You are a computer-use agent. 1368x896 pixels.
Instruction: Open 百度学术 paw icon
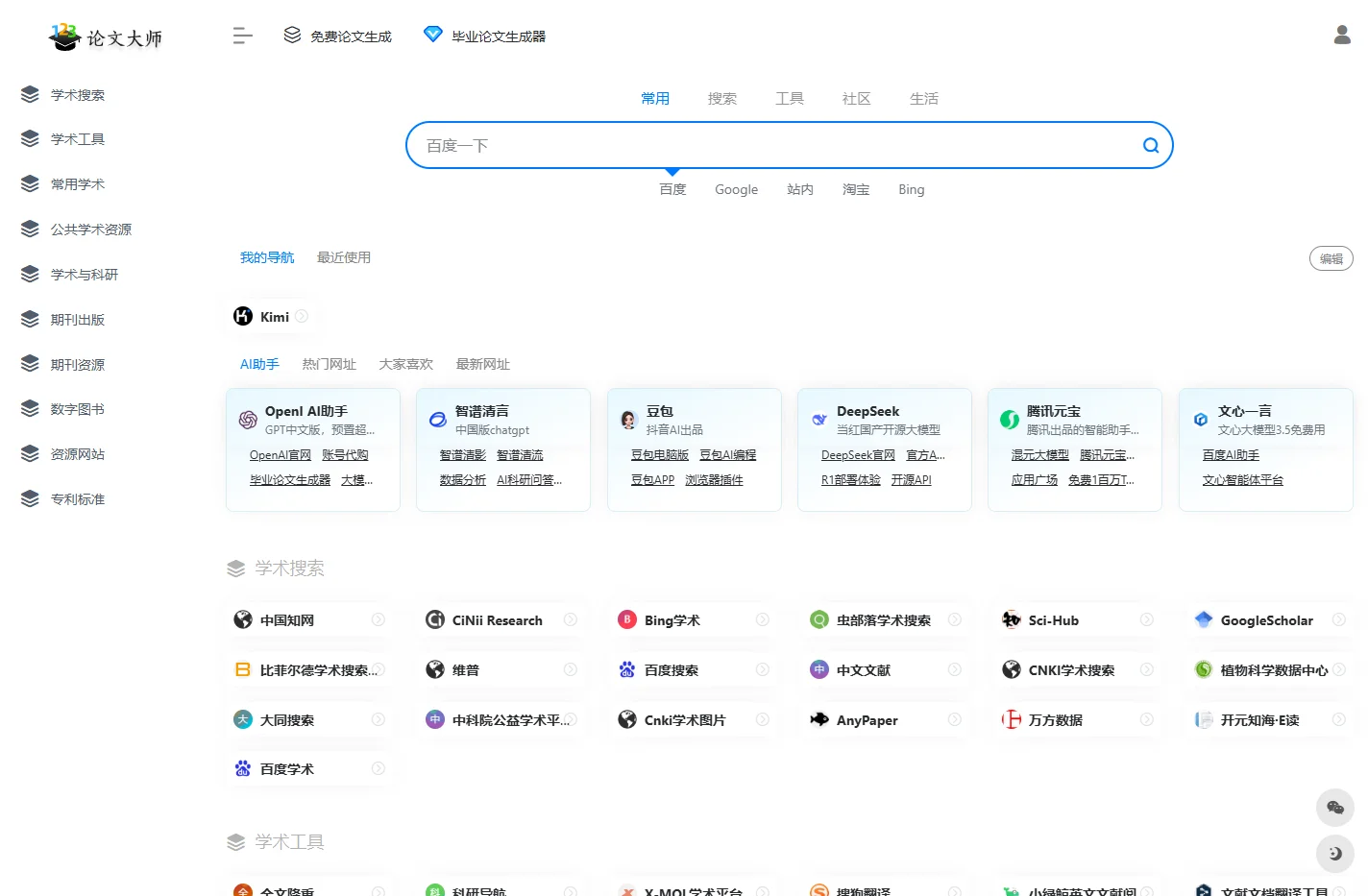pyautogui.click(x=243, y=768)
